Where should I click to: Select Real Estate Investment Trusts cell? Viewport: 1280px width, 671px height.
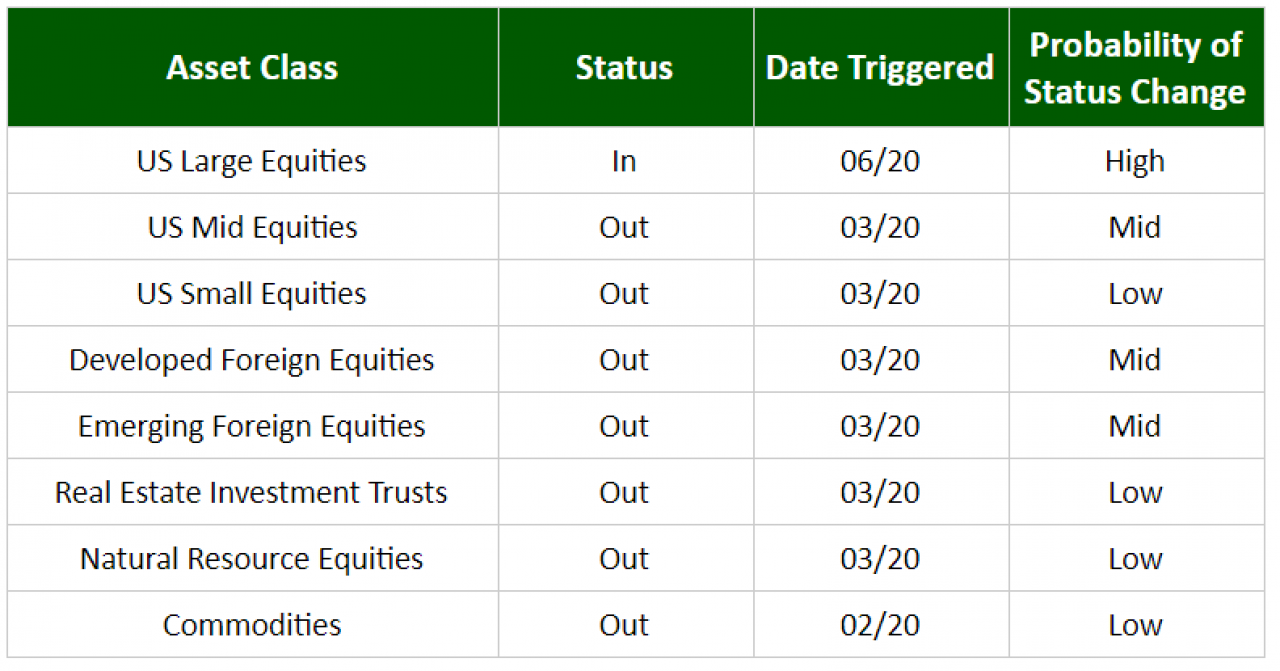click(252, 492)
